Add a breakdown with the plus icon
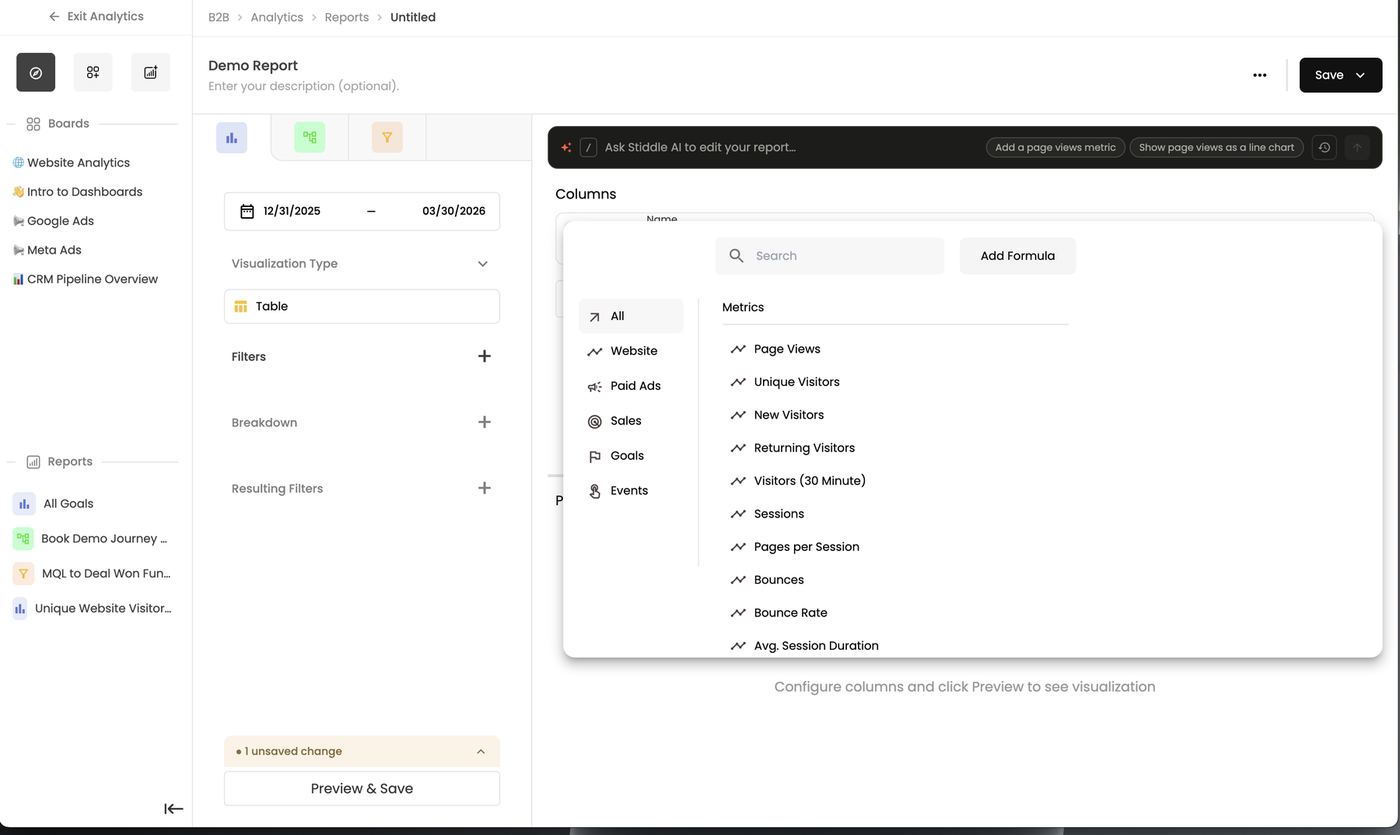This screenshot has width=1400, height=835. (x=484, y=422)
